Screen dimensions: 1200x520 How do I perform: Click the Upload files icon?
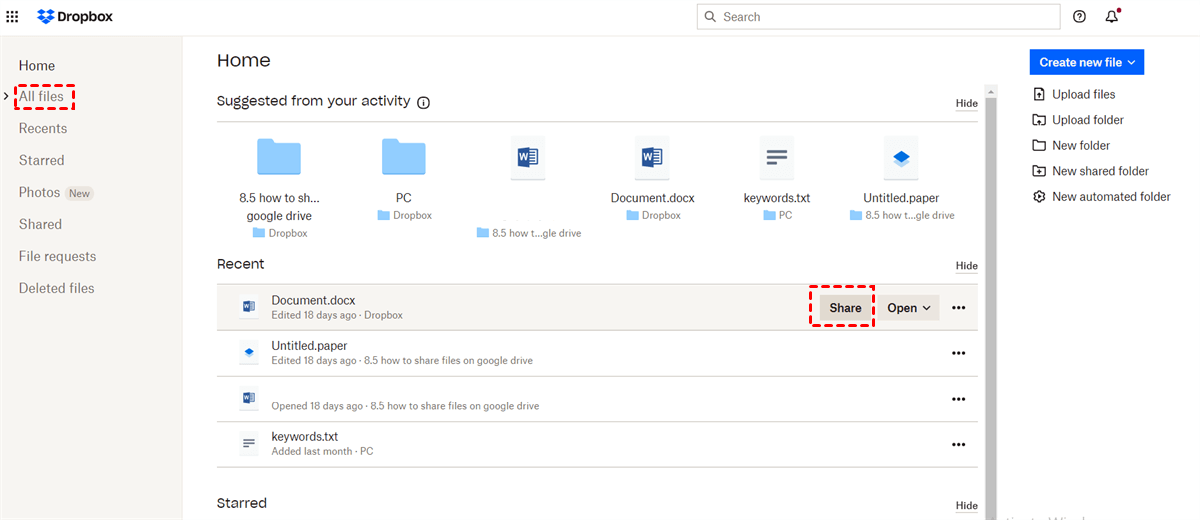coord(1039,94)
